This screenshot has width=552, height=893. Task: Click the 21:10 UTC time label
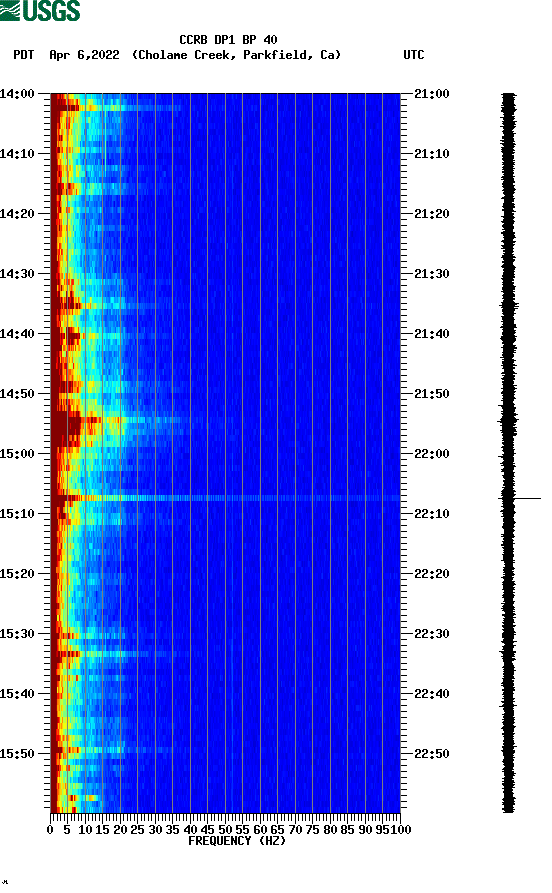432,154
